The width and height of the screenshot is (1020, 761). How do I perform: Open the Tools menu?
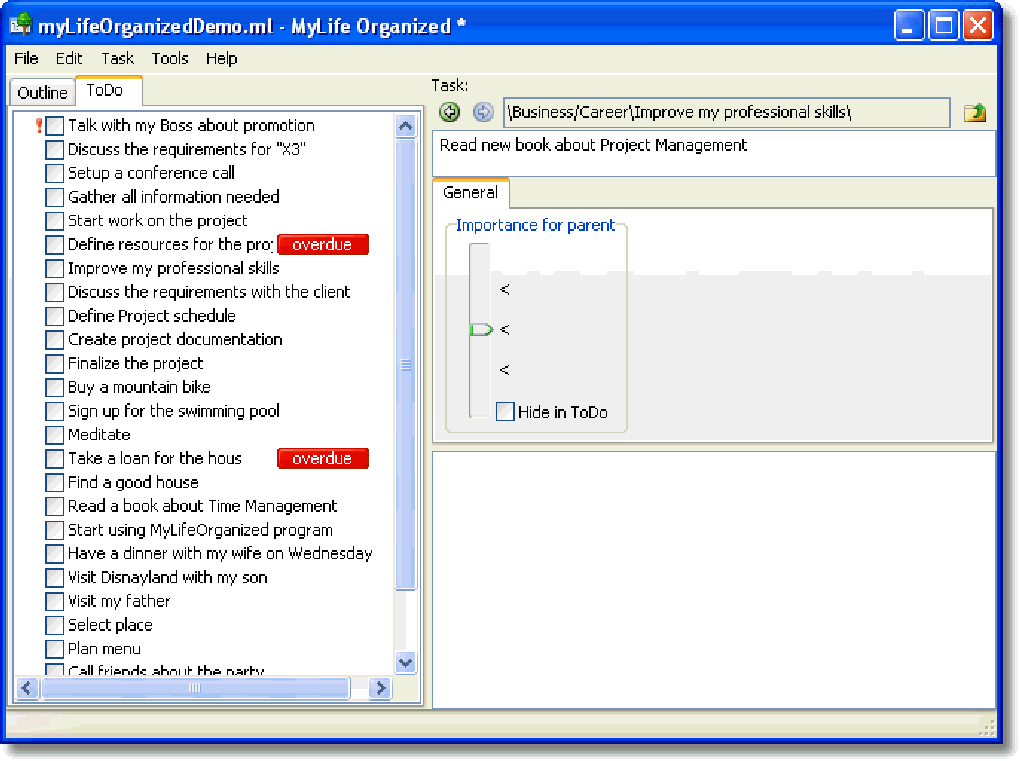point(170,59)
